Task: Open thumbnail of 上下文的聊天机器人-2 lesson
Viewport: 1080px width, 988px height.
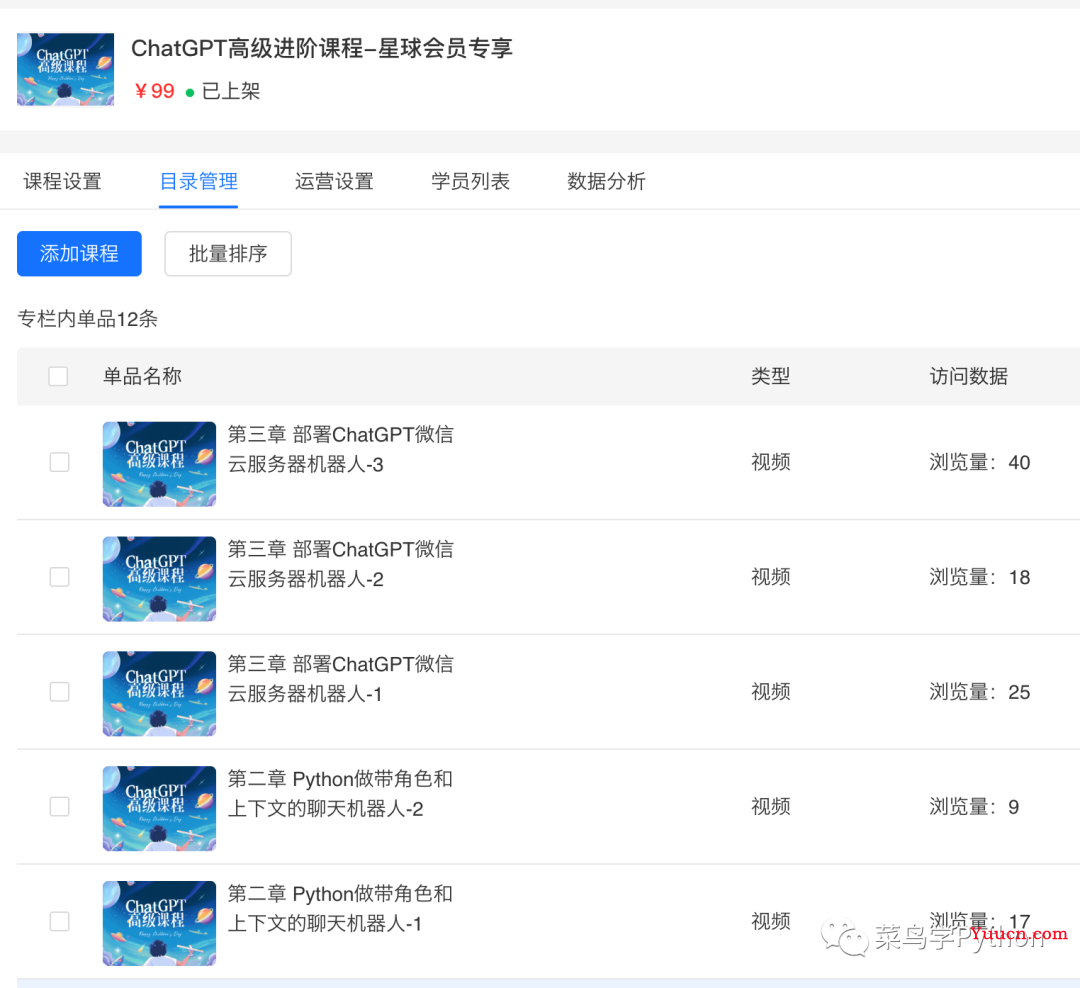Action: point(159,809)
